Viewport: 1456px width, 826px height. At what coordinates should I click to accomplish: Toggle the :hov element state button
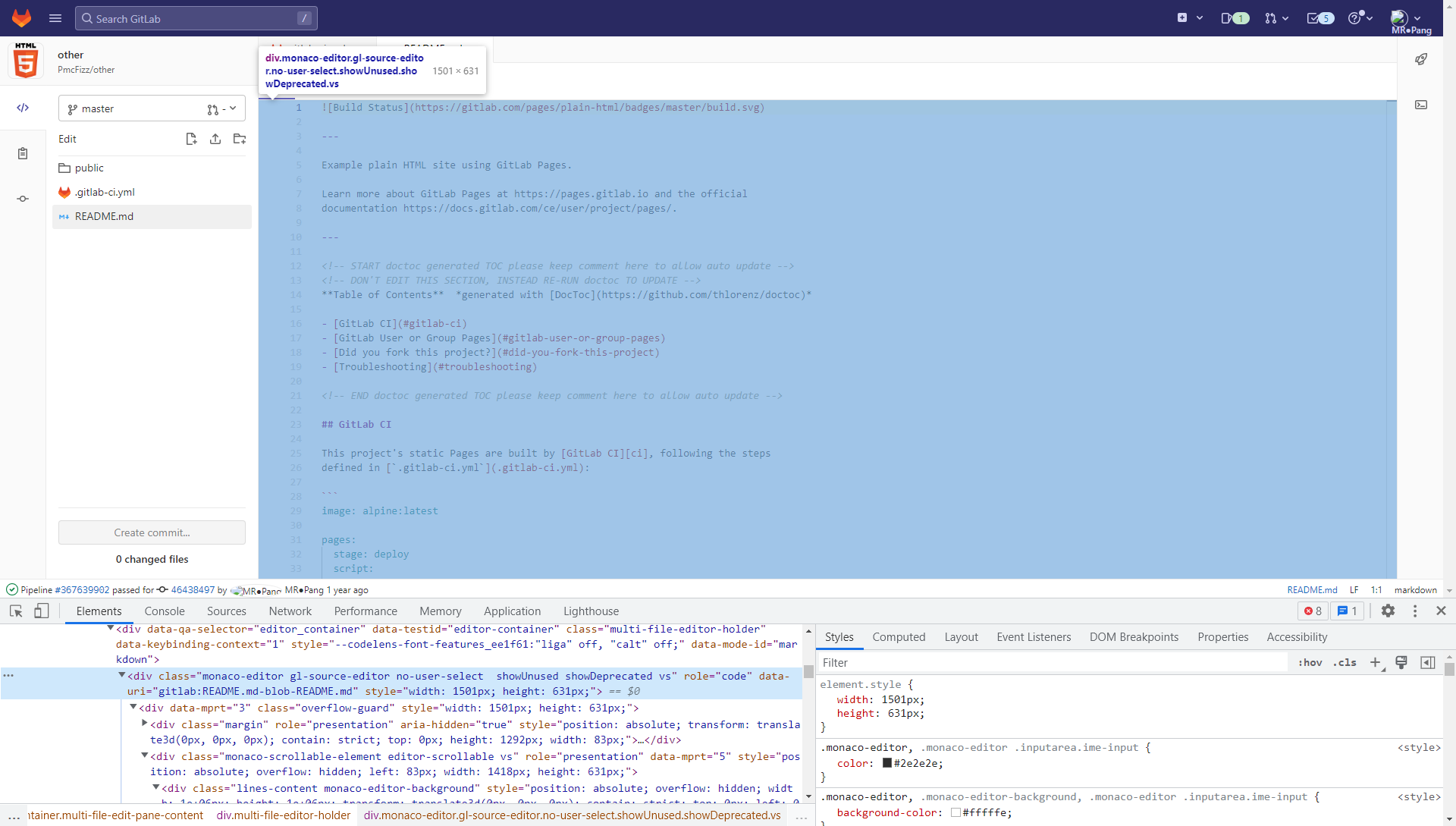click(1310, 663)
